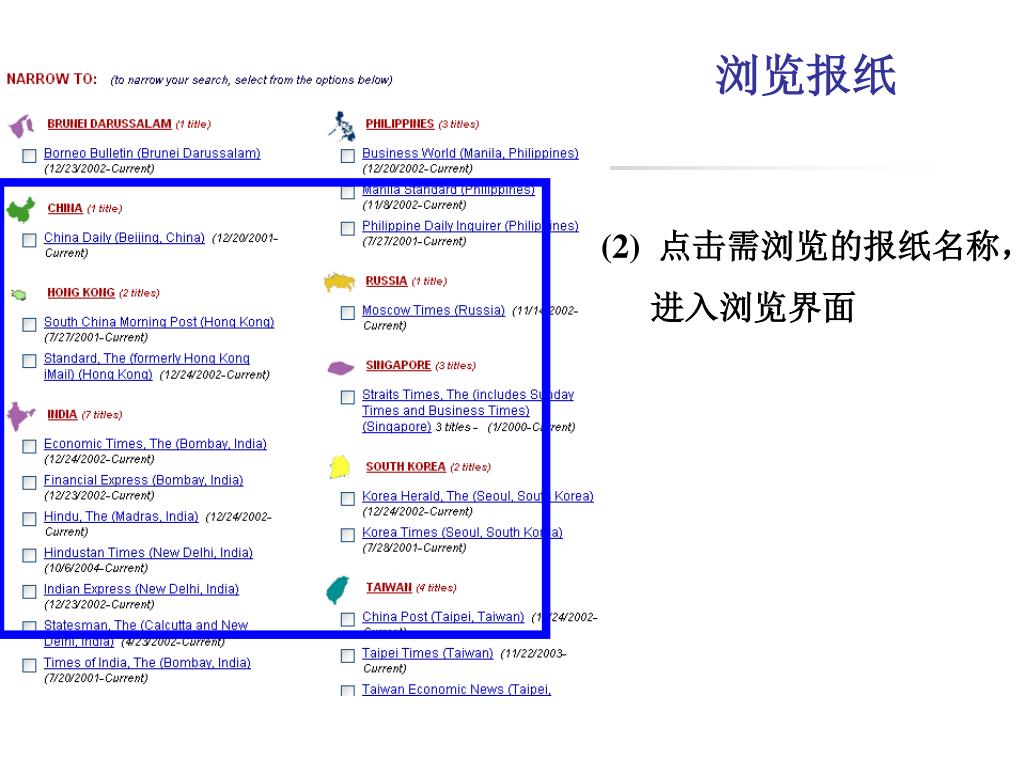This screenshot has height=768, width=1024.
Task: Check the Philippine Daily Inquirer checkbox
Action: coord(348,228)
